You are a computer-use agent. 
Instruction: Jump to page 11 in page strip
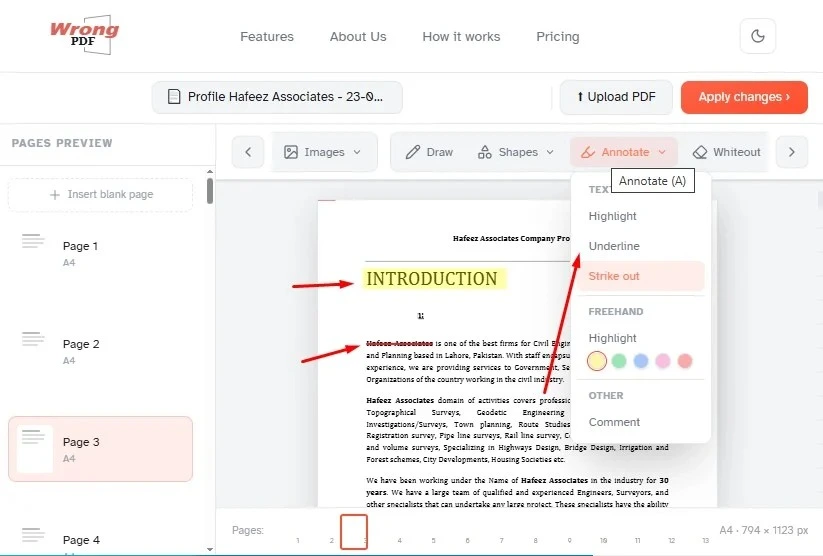pos(638,540)
